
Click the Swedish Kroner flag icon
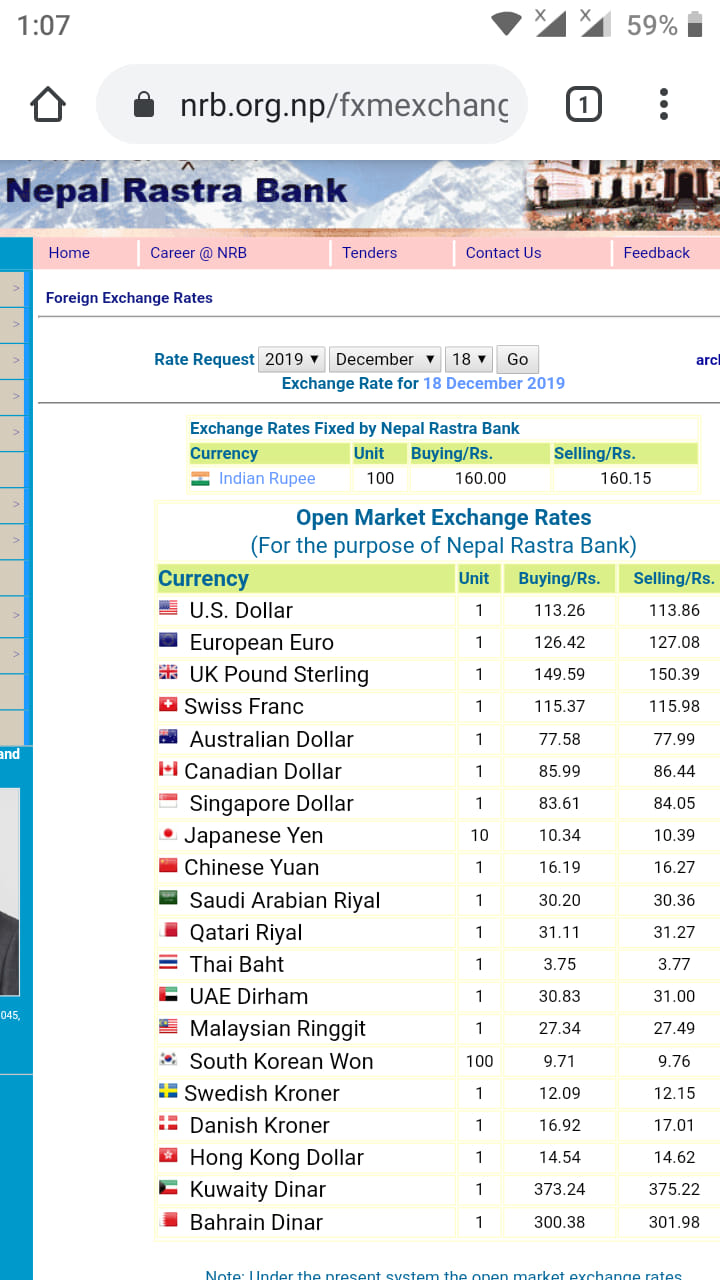168,1091
